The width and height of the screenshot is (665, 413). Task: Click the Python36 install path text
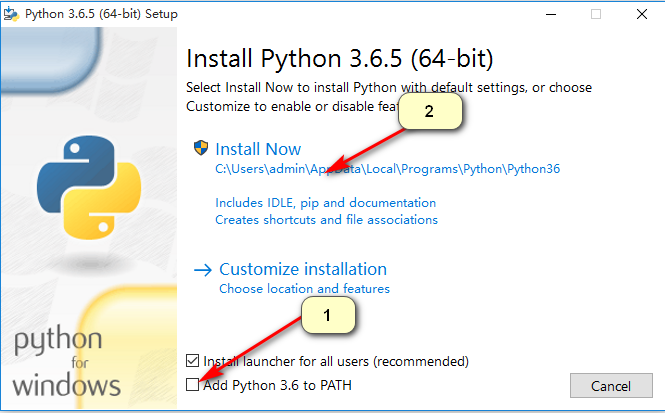tap(388, 169)
